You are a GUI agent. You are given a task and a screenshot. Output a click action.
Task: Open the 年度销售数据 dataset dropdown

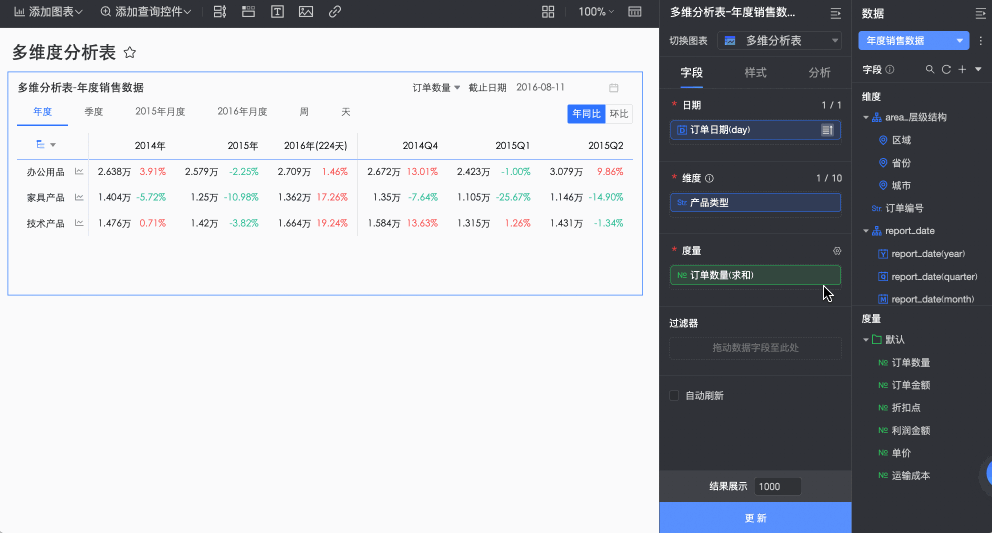point(914,41)
